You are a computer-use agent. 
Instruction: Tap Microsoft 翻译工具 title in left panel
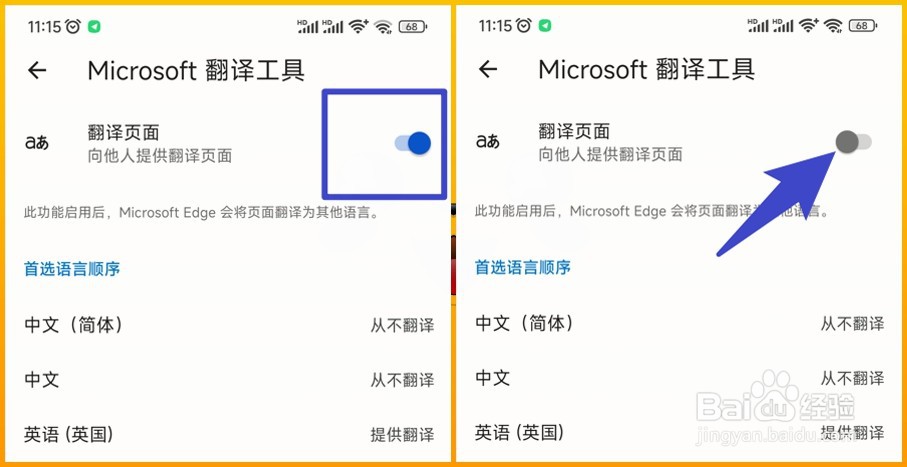[x=196, y=71]
